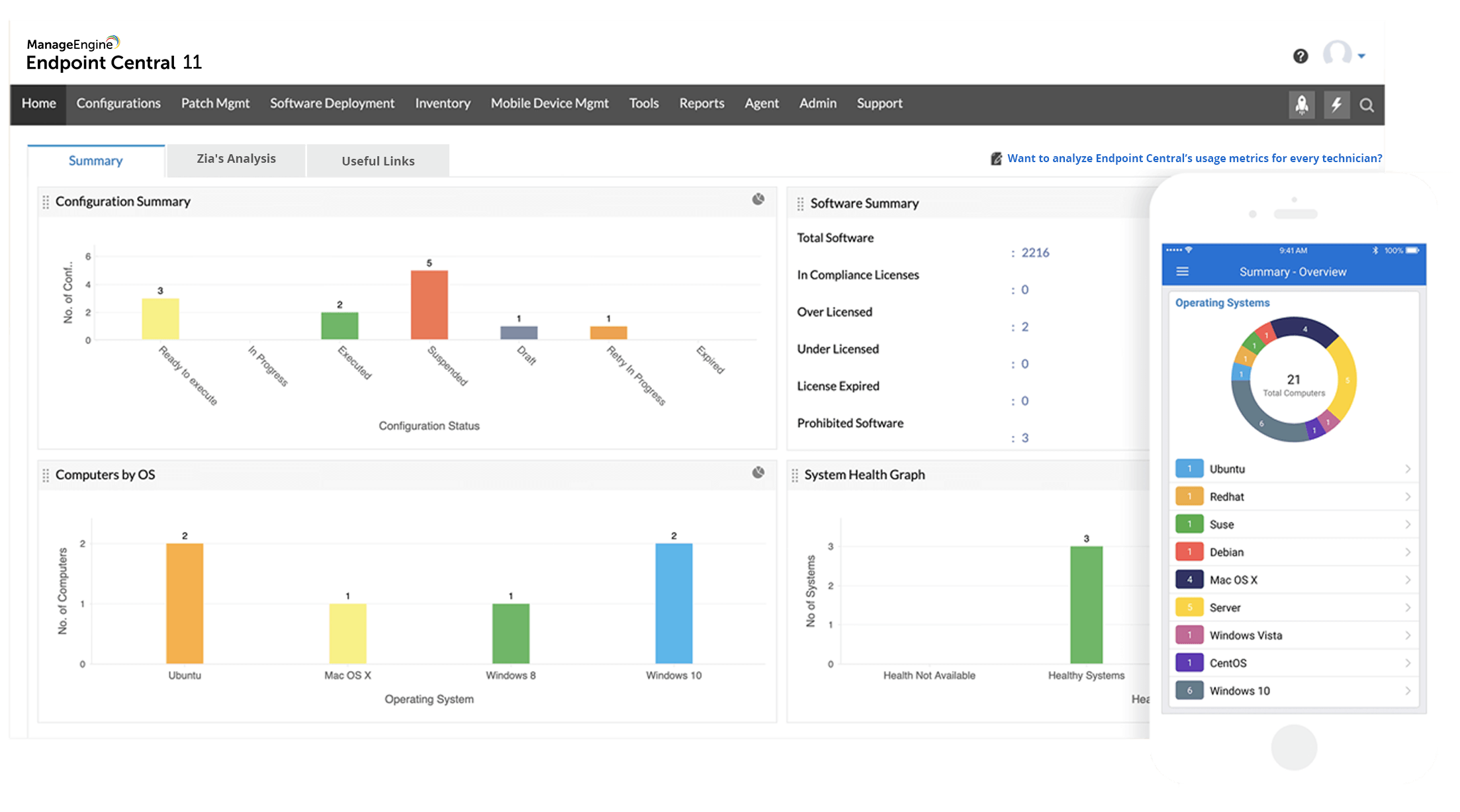This screenshot has height=812, width=1460.
Task: Click the mobile Summary Overview menu icon
Action: [1185, 271]
